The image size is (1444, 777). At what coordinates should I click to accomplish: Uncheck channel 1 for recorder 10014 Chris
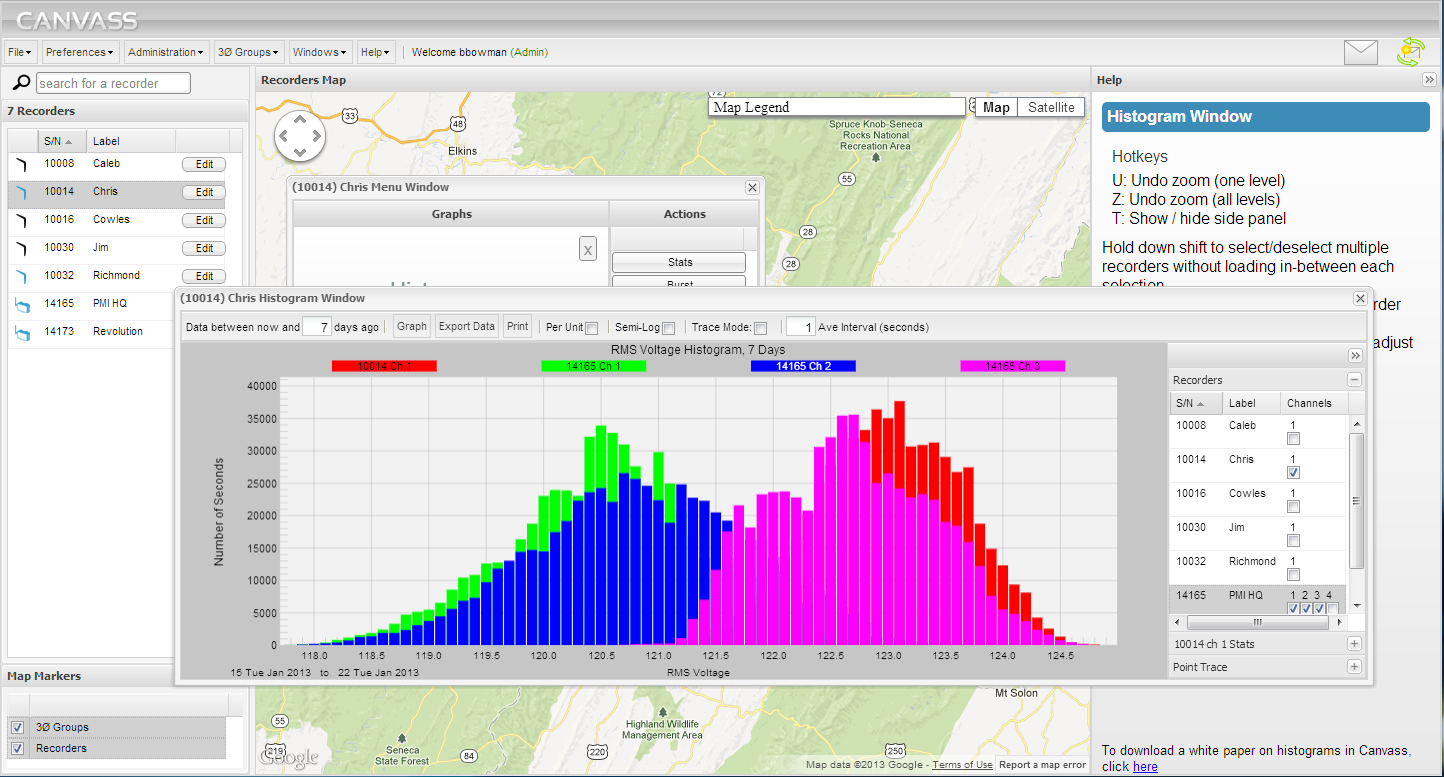[1293, 472]
